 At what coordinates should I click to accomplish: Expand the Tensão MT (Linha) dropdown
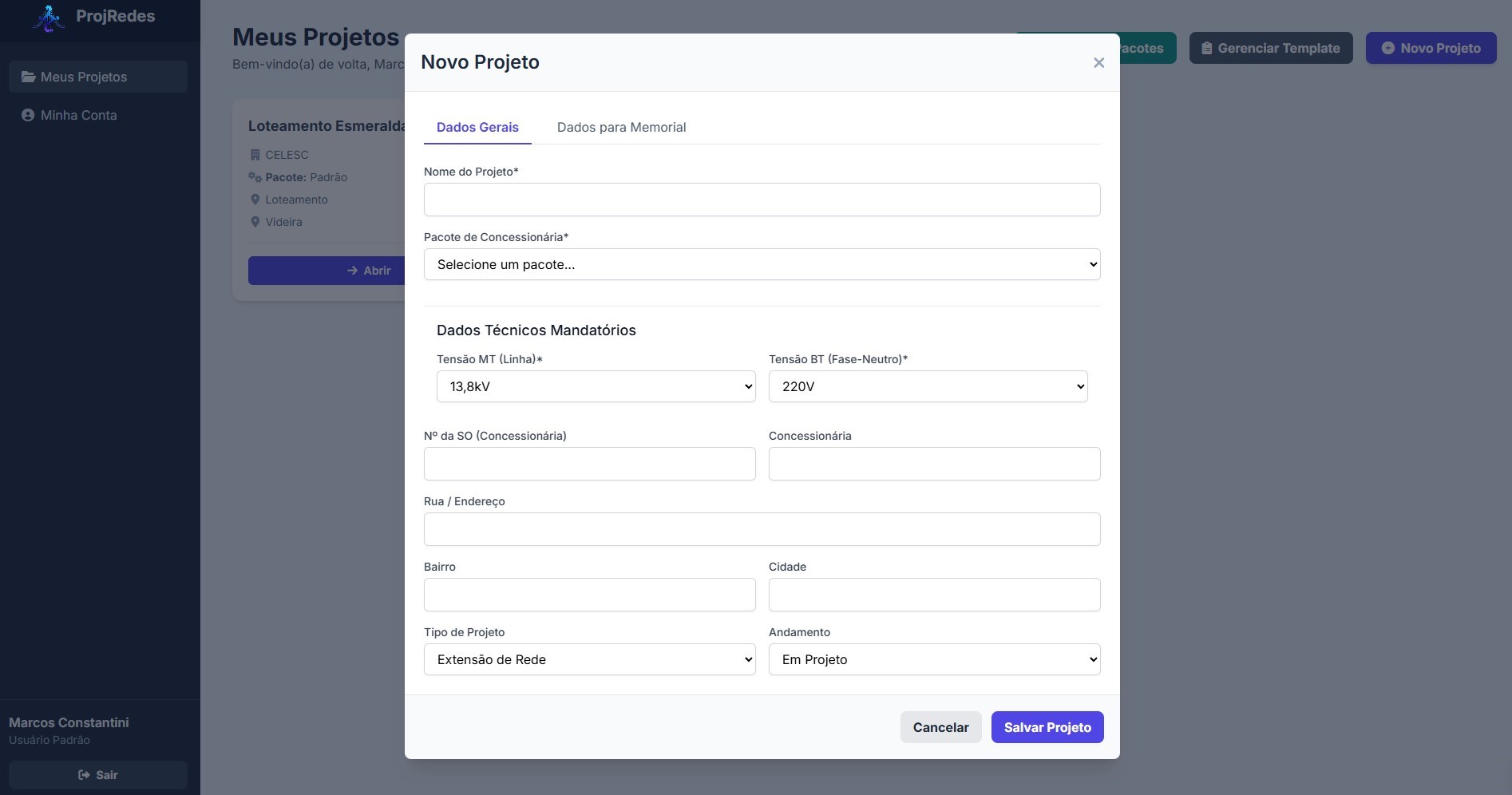(x=596, y=386)
